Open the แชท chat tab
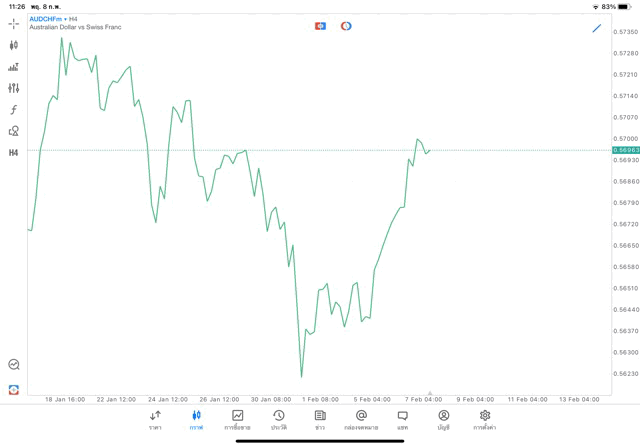Viewport: 640px width, 447px height. point(402,420)
